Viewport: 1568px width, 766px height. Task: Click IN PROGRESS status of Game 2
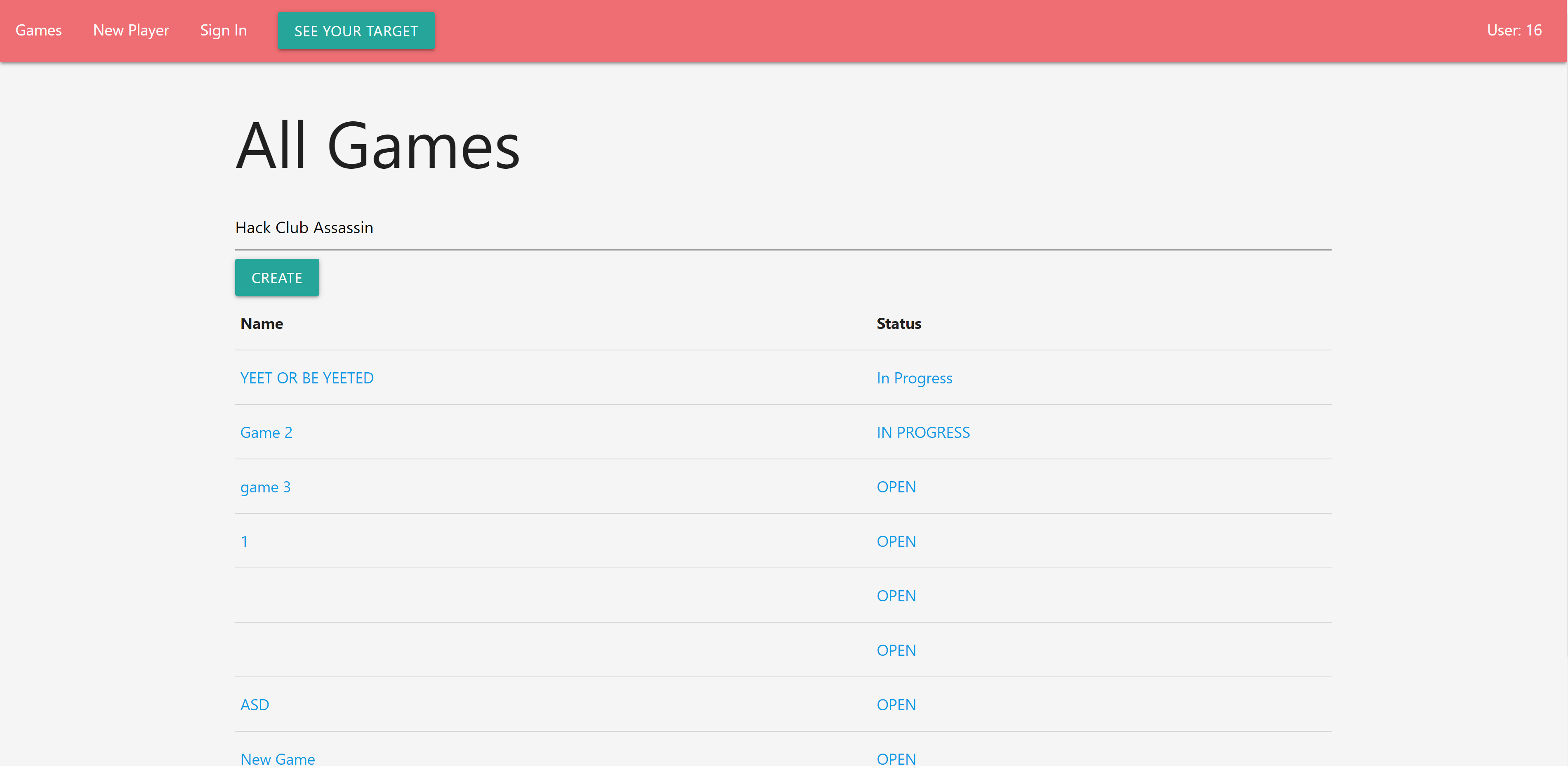click(x=923, y=433)
